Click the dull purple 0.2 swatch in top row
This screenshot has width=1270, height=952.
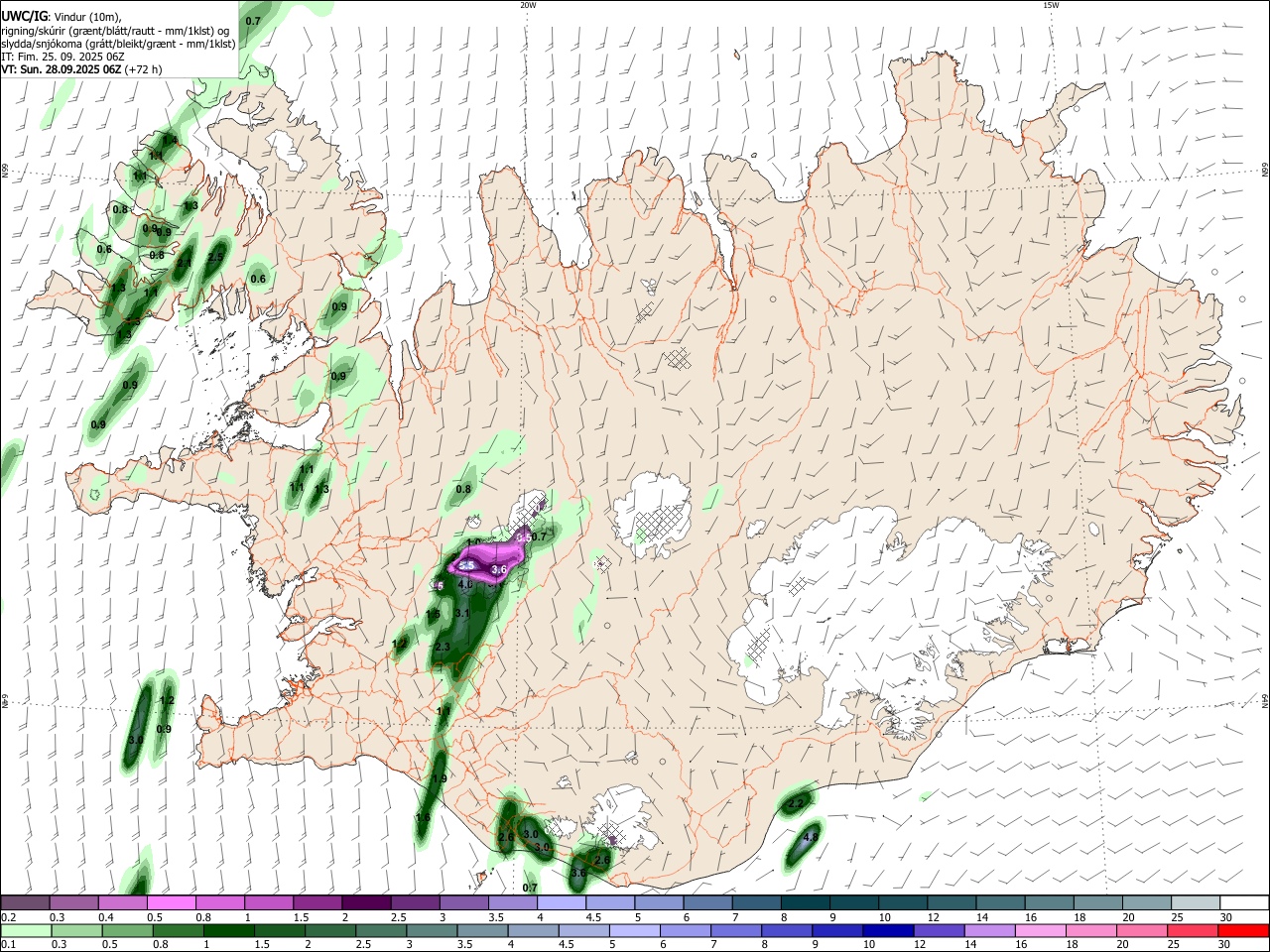click(25, 903)
